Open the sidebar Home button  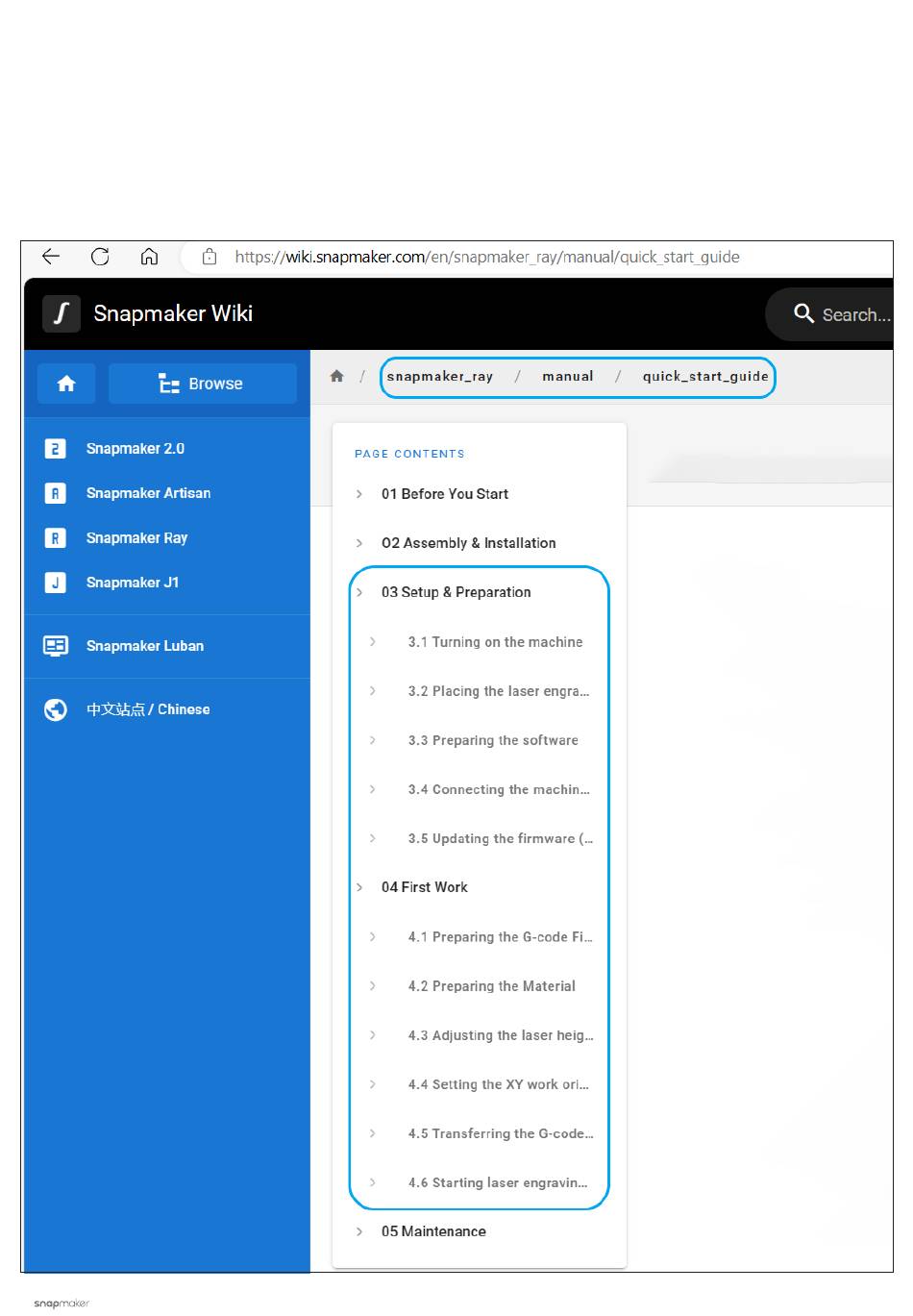[66, 384]
